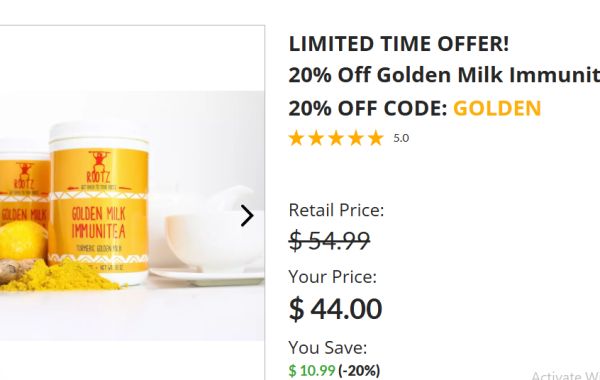Click the Rootz logo on the front jar
Image resolution: width=600 pixels, height=380 pixels.
[99, 168]
